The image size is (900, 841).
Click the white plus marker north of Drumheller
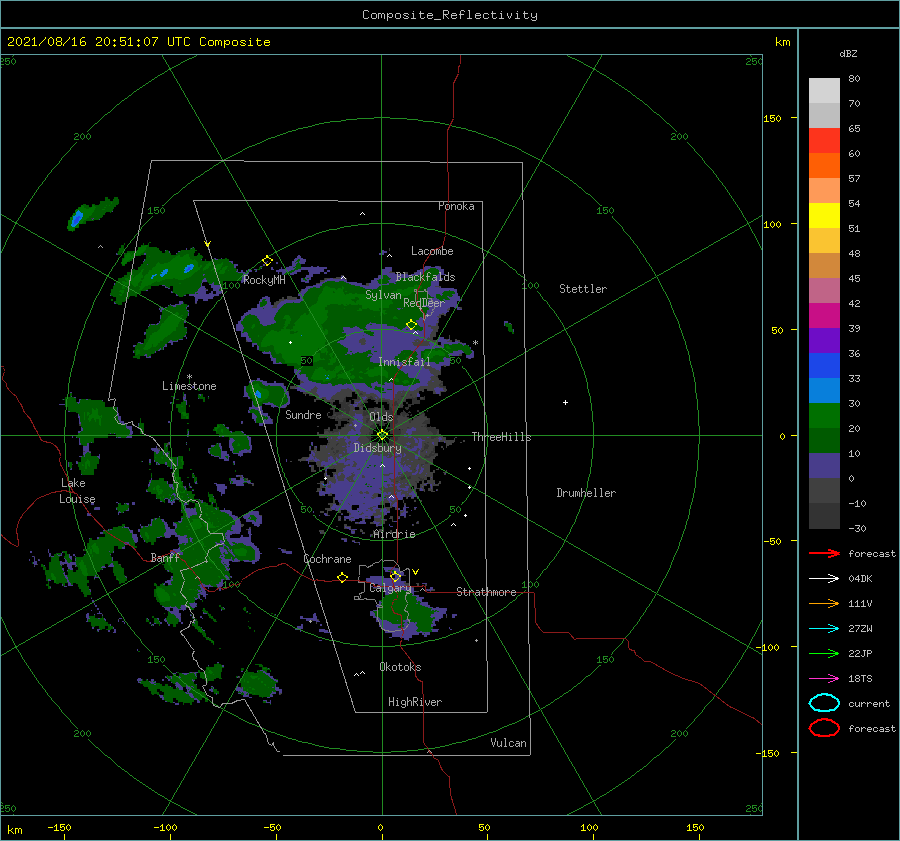[x=565, y=402]
